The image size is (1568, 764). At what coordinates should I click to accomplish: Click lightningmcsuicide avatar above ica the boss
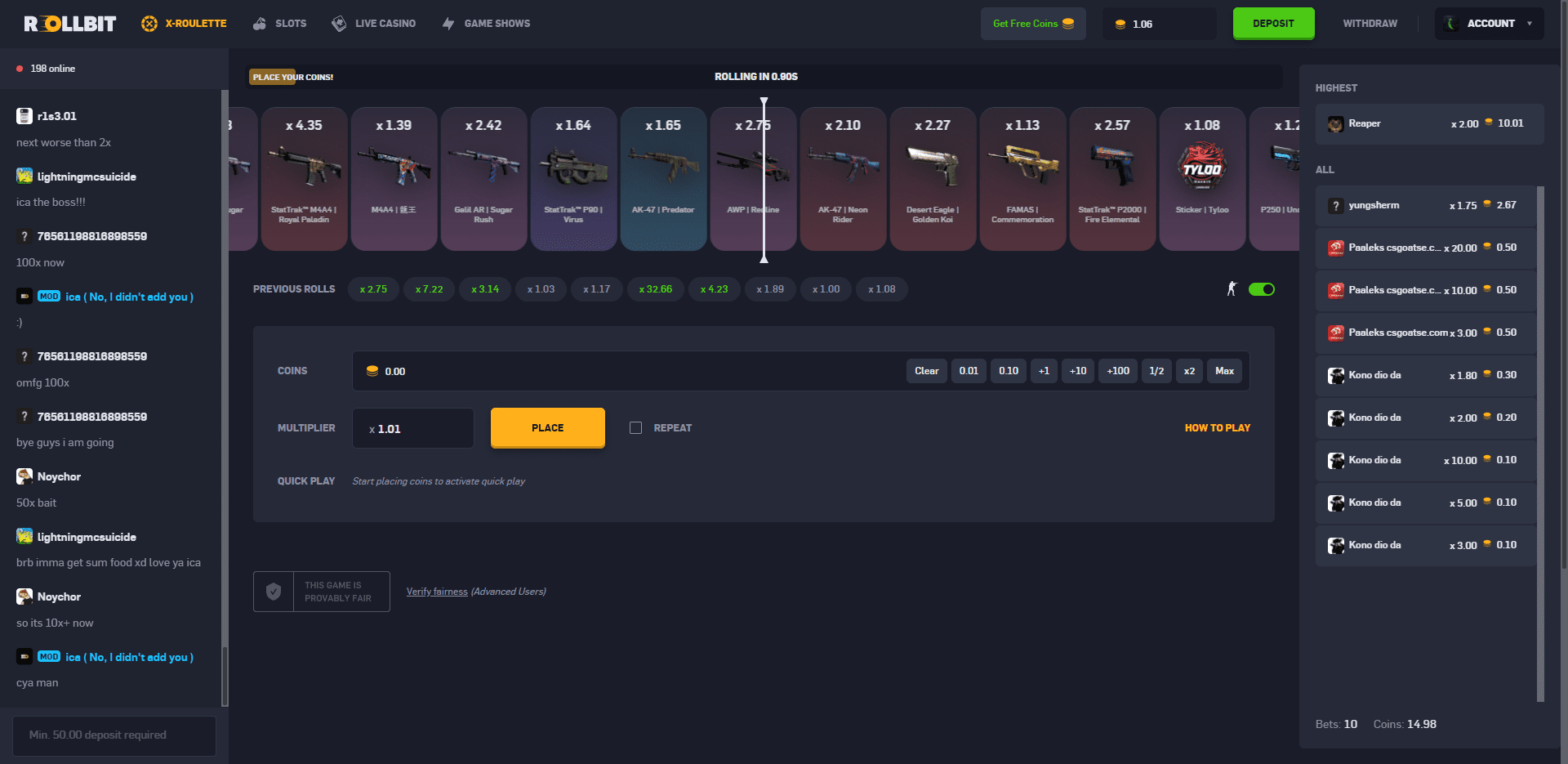pyautogui.click(x=24, y=176)
